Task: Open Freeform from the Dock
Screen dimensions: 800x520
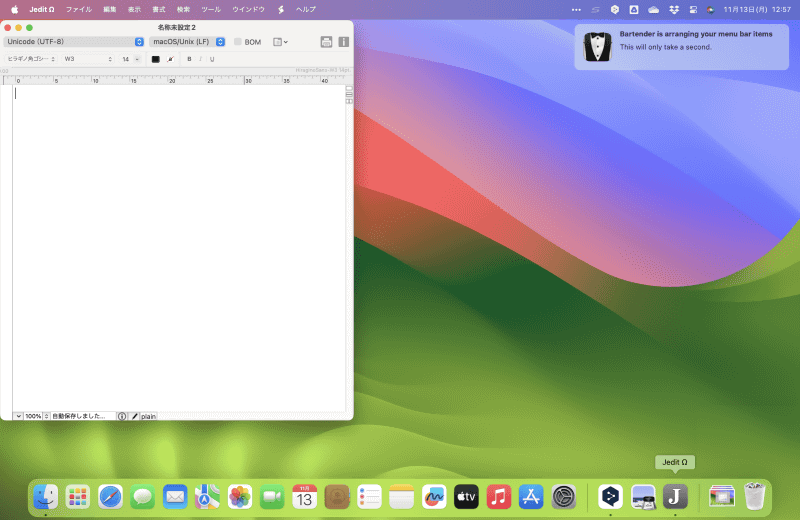Action: coord(434,497)
